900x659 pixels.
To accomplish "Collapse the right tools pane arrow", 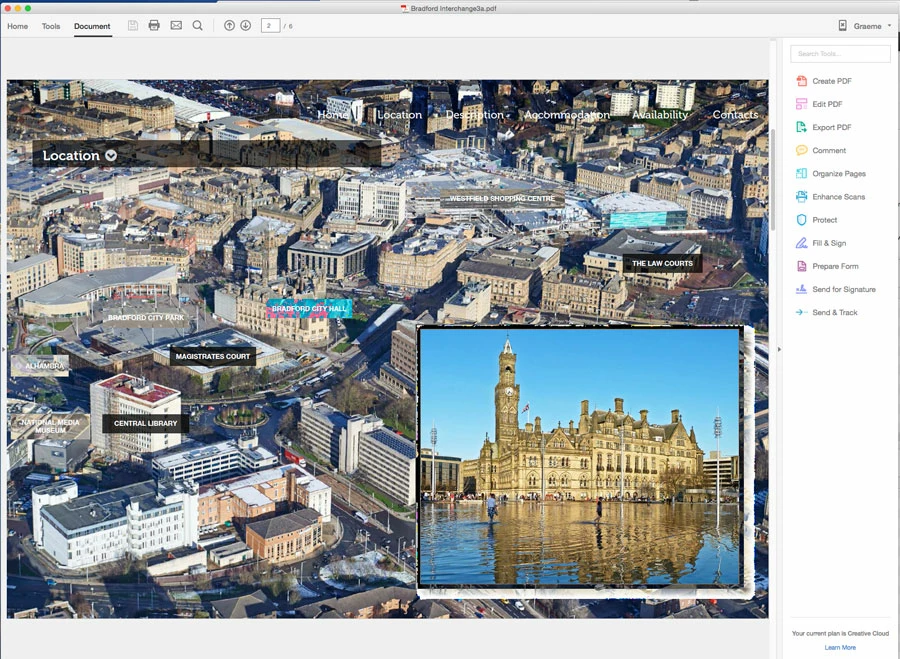I will click(x=779, y=349).
